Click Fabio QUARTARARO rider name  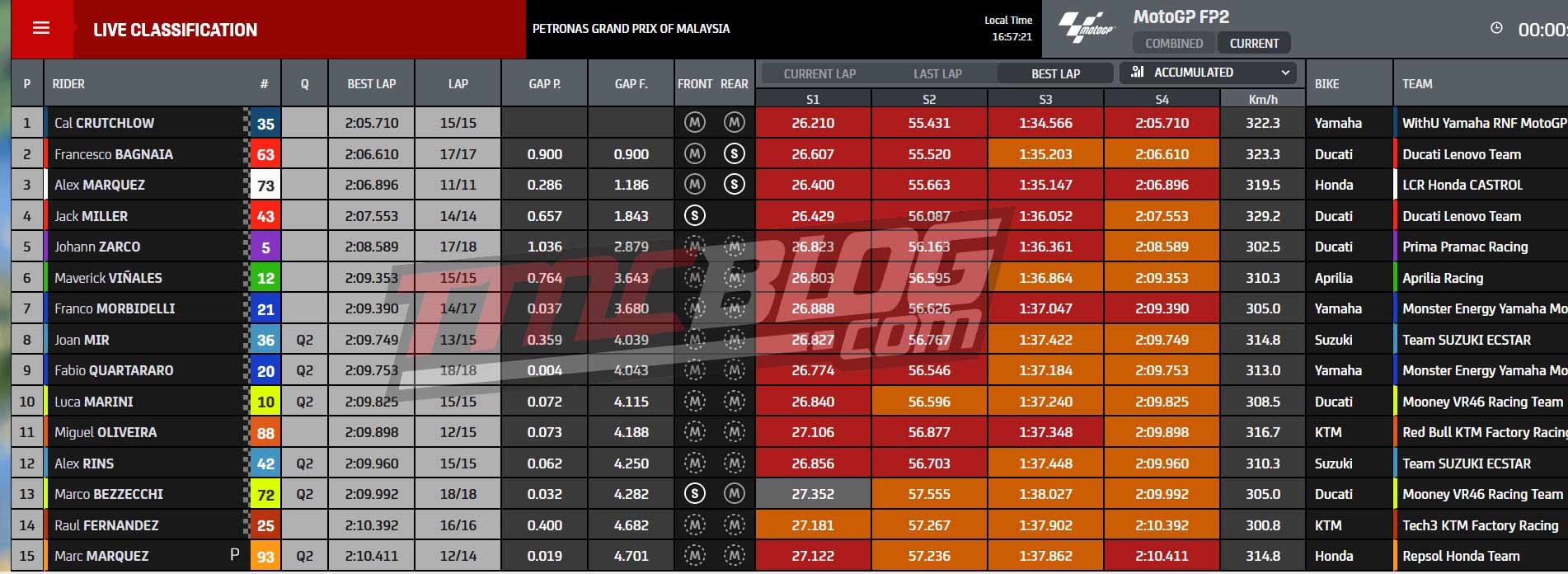click(114, 370)
